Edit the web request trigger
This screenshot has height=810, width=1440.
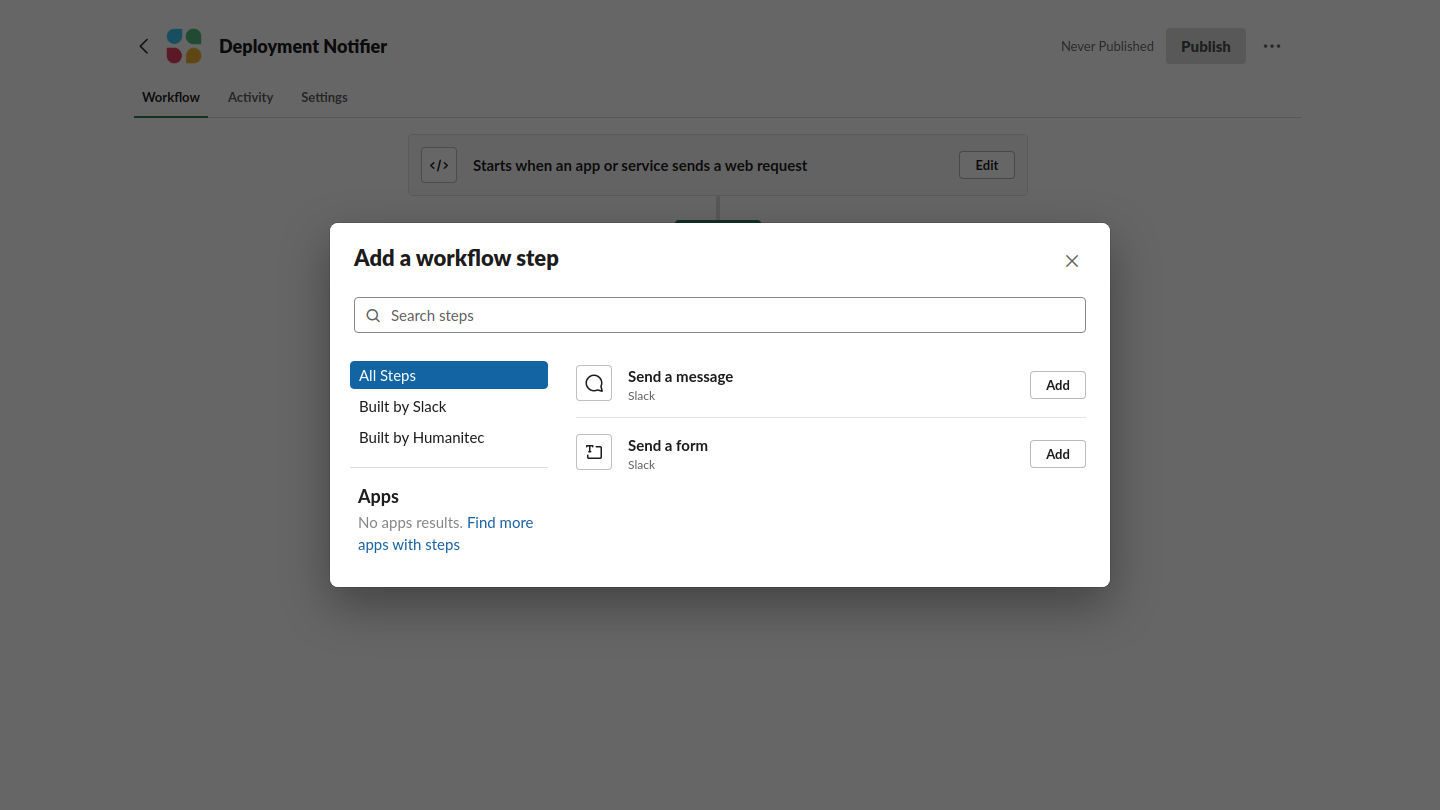click(x=987, y=165)
